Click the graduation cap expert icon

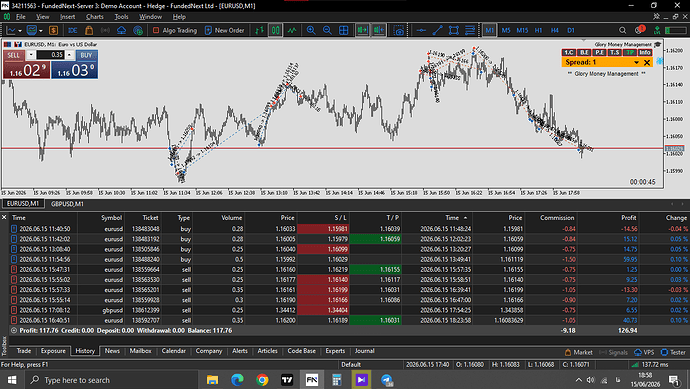657,44
